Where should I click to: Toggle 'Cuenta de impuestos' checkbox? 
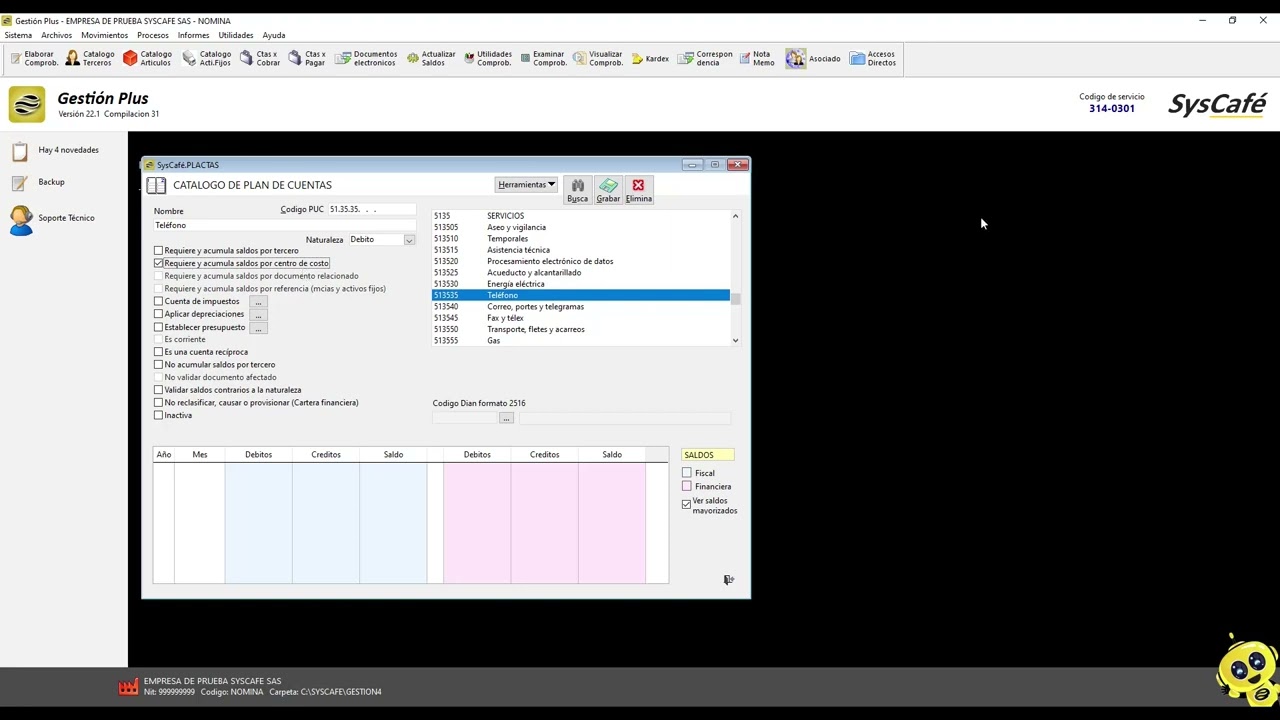pyautogui.click(x=158, y=301)
